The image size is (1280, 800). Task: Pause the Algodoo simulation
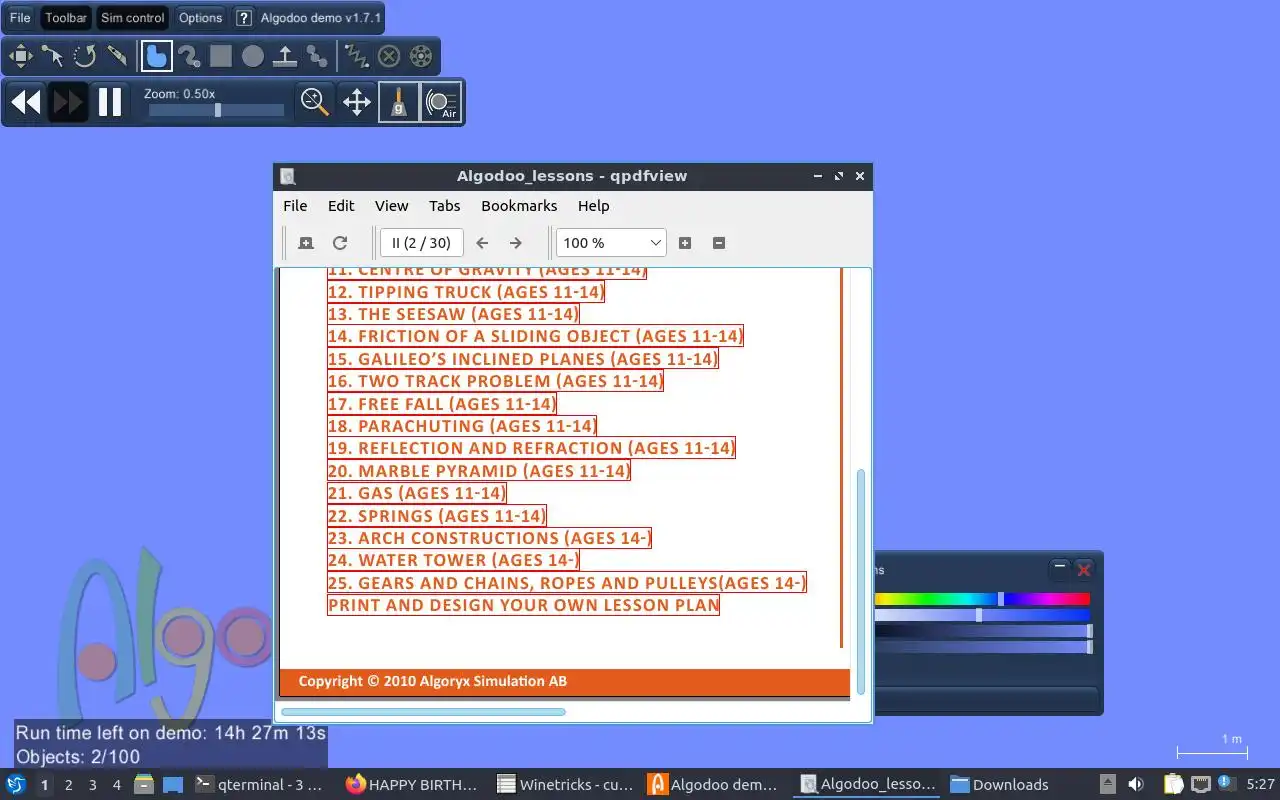110,102
